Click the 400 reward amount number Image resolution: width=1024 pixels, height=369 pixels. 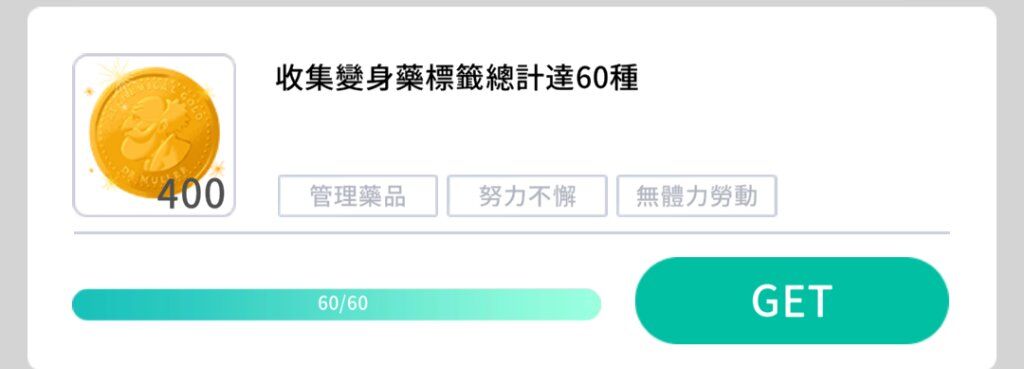coord(191,194)
